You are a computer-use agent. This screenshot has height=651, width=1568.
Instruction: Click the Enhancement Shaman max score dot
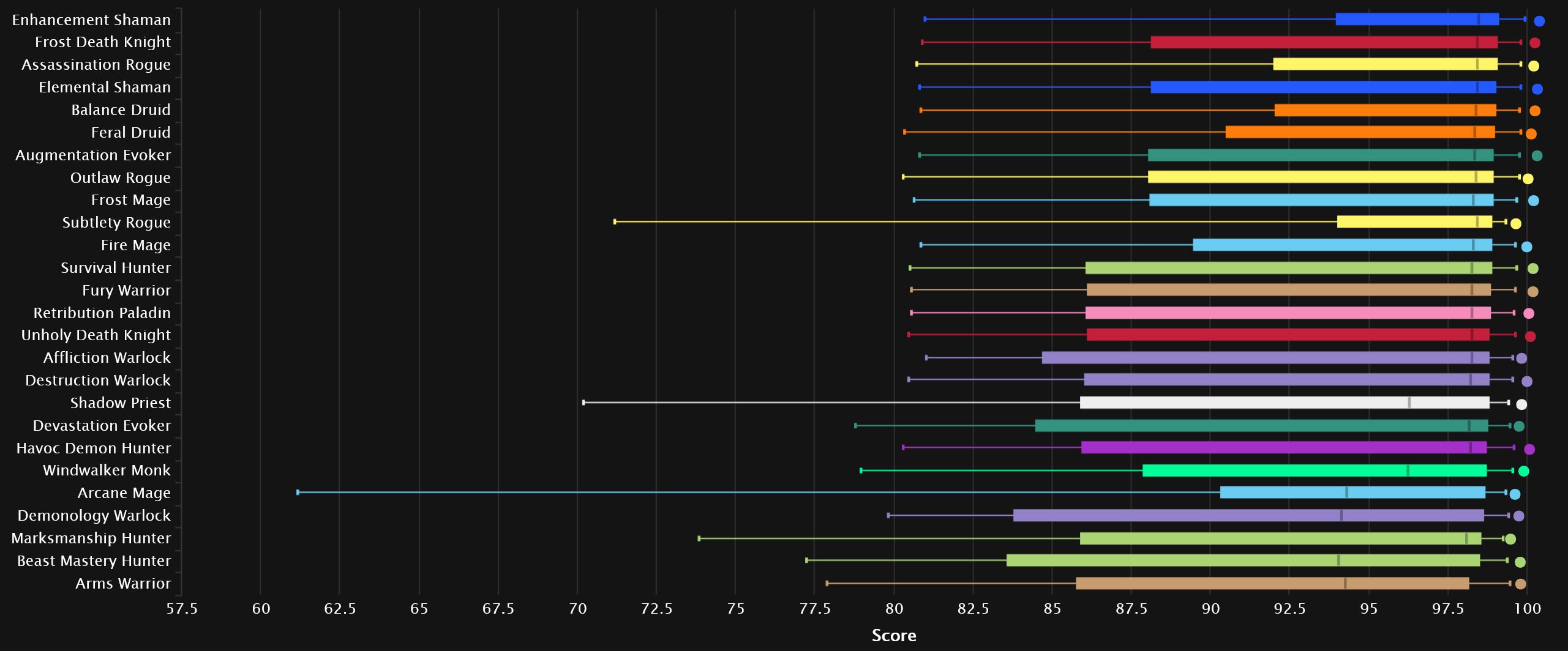(x=1539, y=21)
